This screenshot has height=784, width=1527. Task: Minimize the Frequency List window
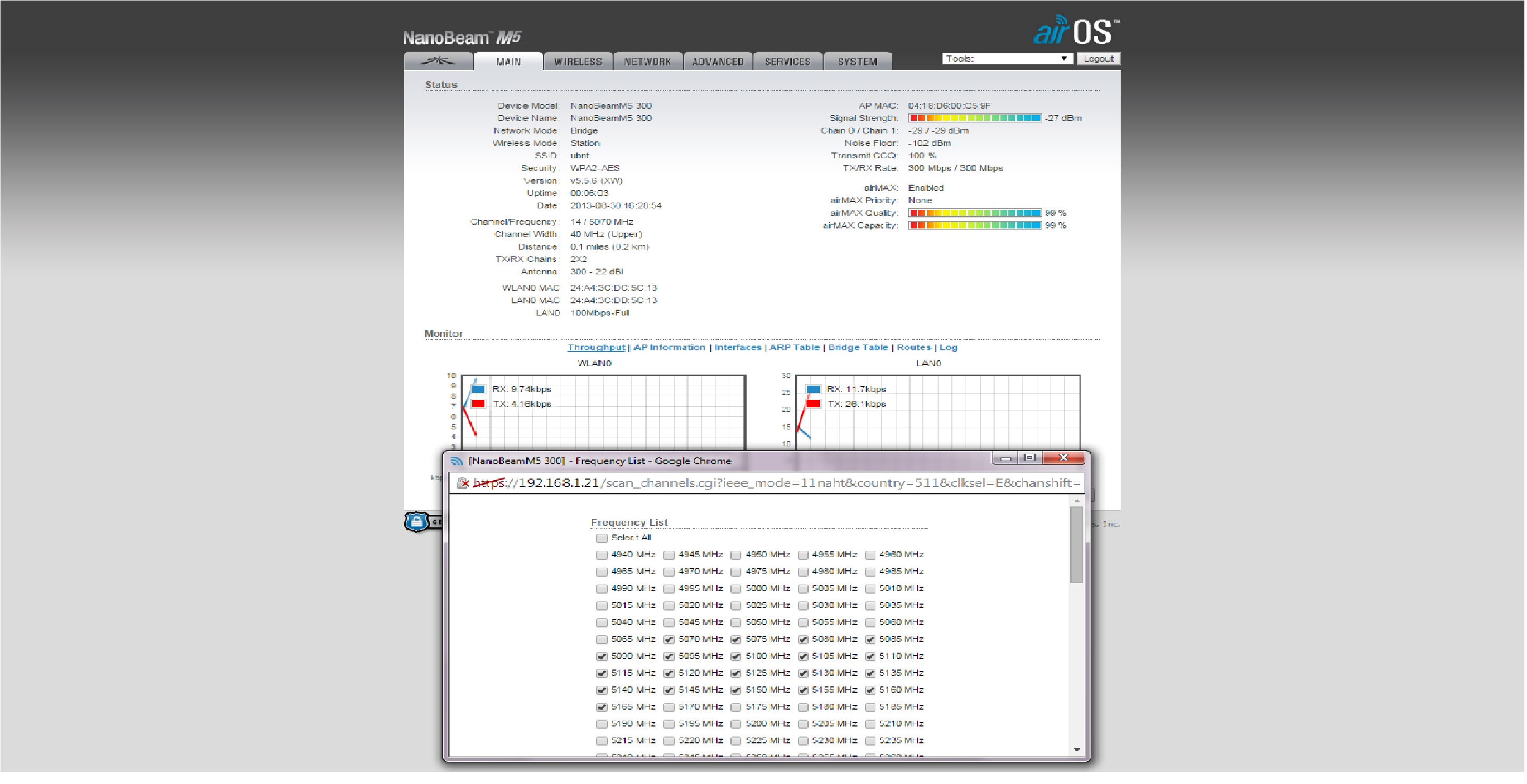[1005, 458]
